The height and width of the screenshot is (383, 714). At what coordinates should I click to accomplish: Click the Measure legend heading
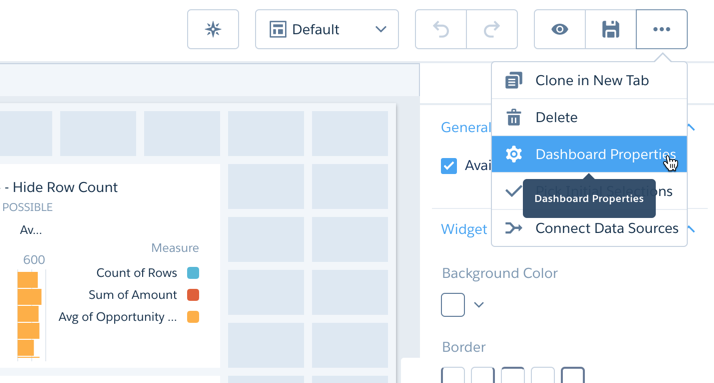tap(175, 248)
